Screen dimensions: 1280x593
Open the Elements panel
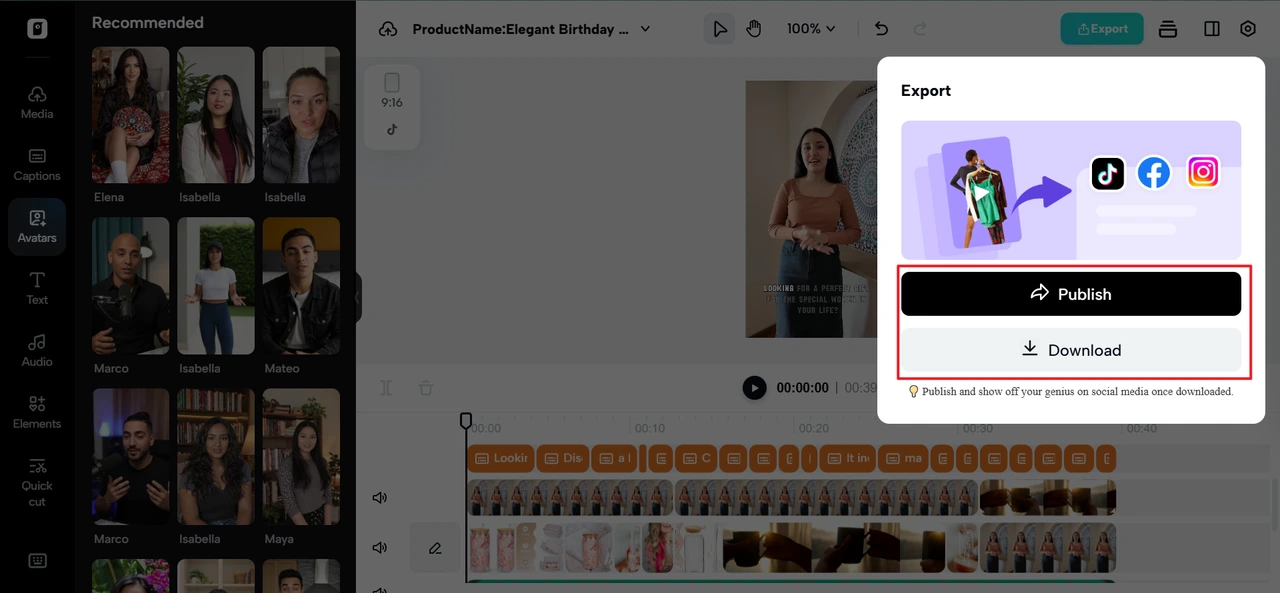coord(37,412)
